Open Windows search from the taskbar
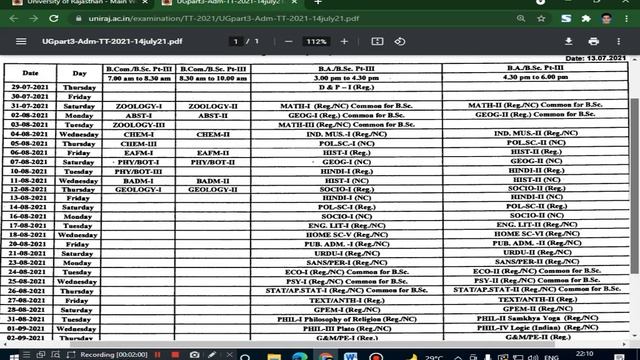Viewport: 640px width, 360px height. pyautogui.click(x=245, y=357)
